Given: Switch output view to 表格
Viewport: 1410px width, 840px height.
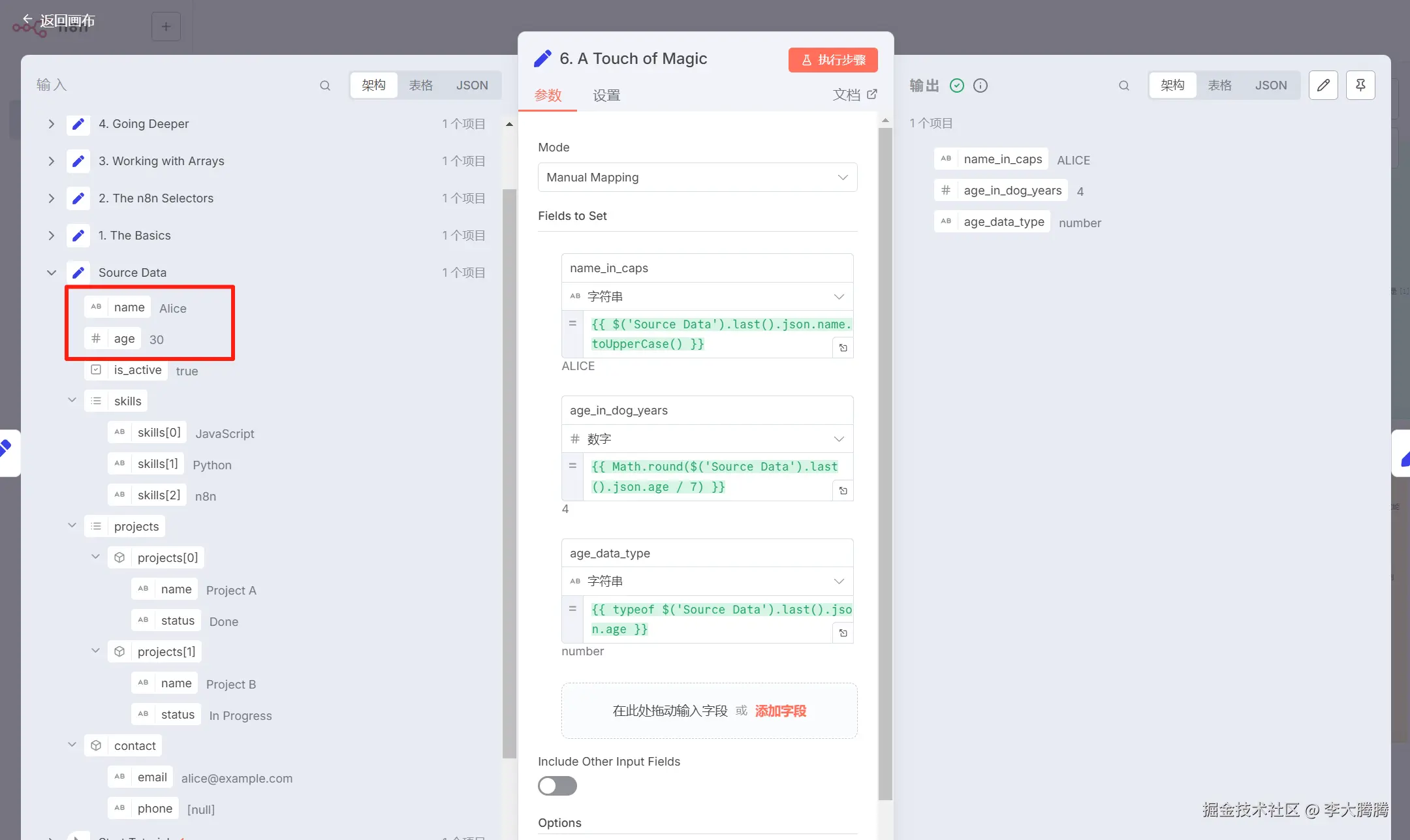Looking at the screenshot, I should coord(1219,86).
